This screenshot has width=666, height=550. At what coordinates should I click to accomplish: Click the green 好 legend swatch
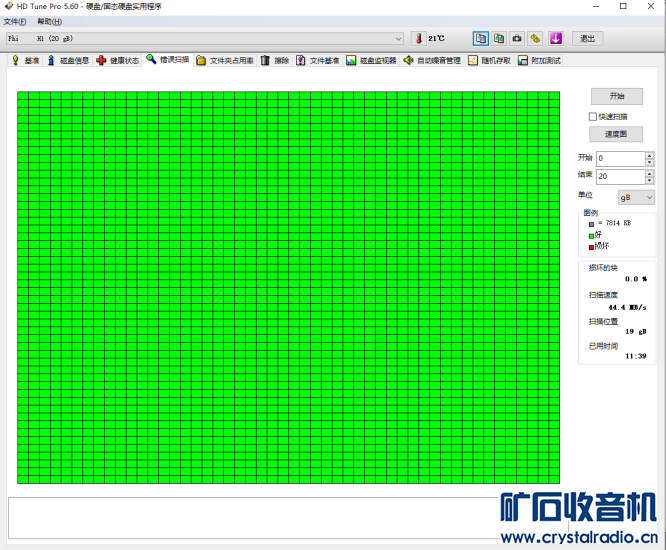point(591,236)
